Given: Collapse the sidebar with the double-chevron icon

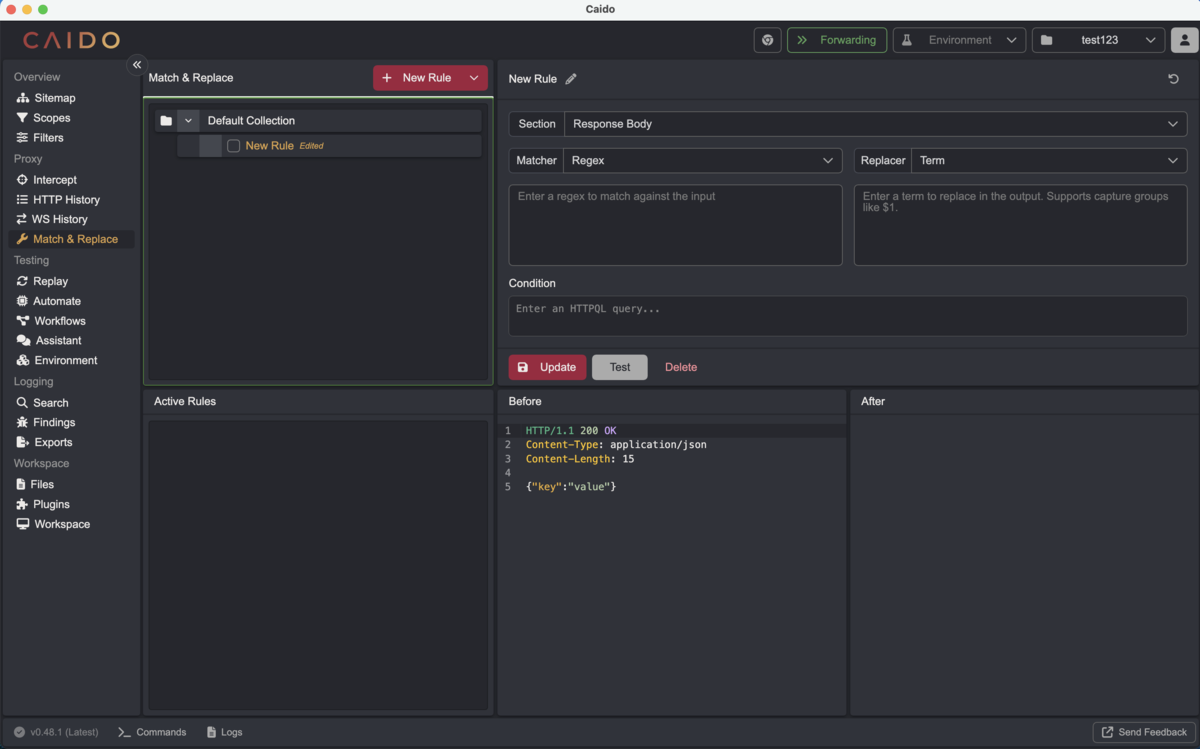Looking at the screenshot, I should click(137, 64).
